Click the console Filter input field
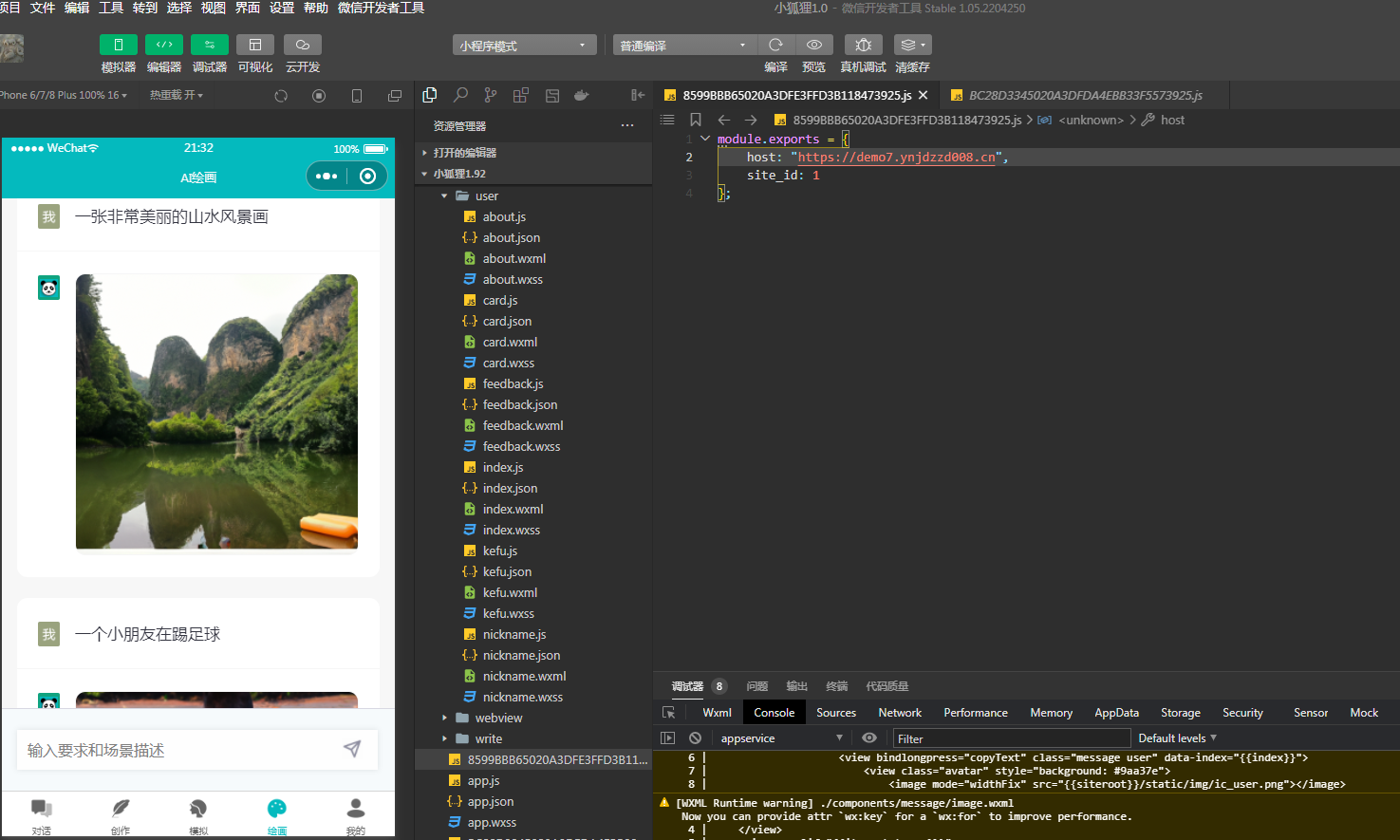 pyautogui.click(x=1012, y=738)
